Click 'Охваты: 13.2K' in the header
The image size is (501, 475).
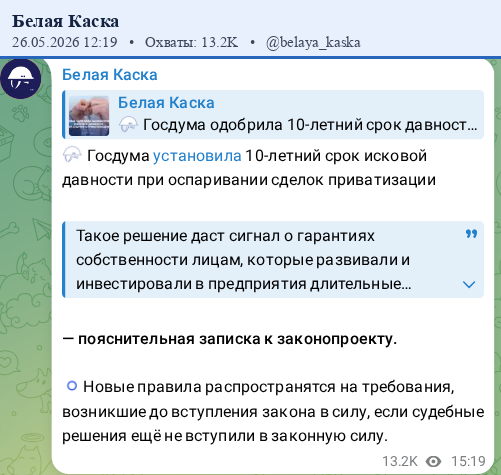point(191,42)
